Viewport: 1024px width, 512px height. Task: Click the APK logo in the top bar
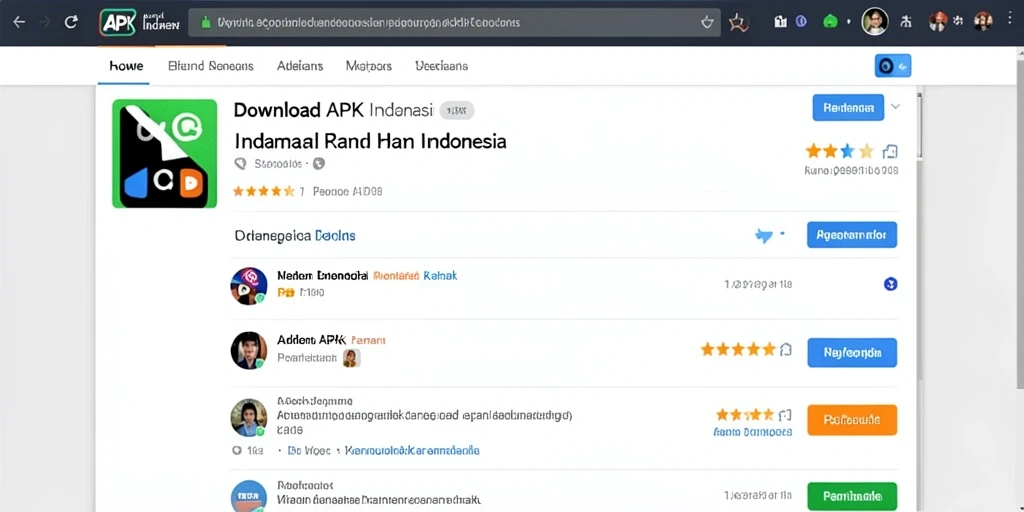point(118,22)
